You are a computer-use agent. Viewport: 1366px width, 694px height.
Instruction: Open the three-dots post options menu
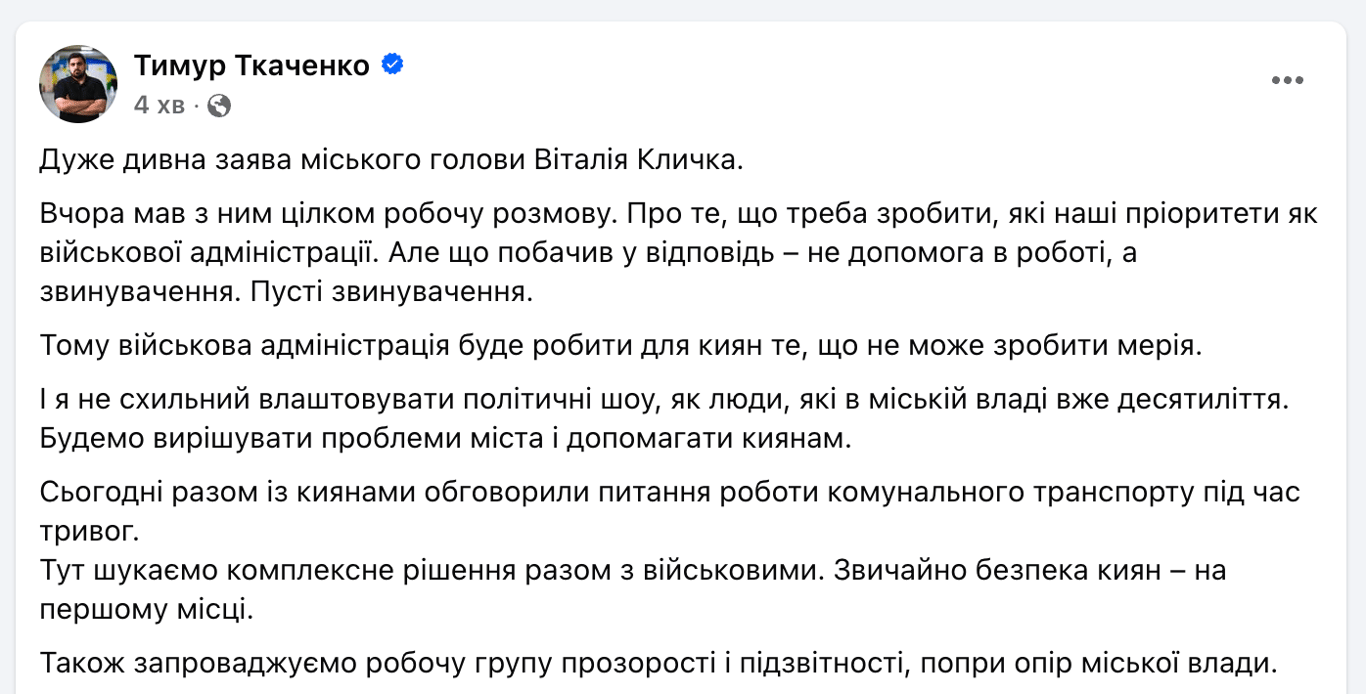[x=1287, y=81]
